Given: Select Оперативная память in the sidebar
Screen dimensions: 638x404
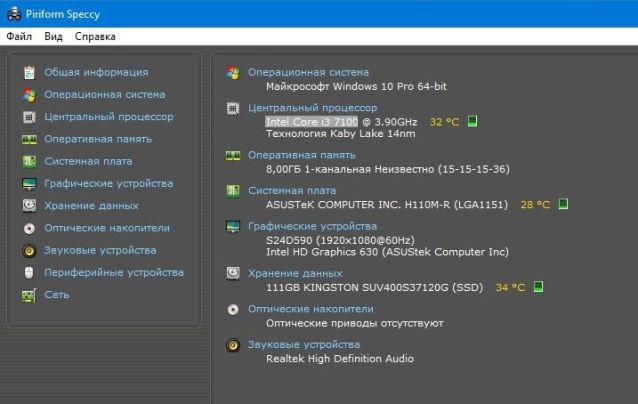Looking at the screenshot, I should [98, 139].
